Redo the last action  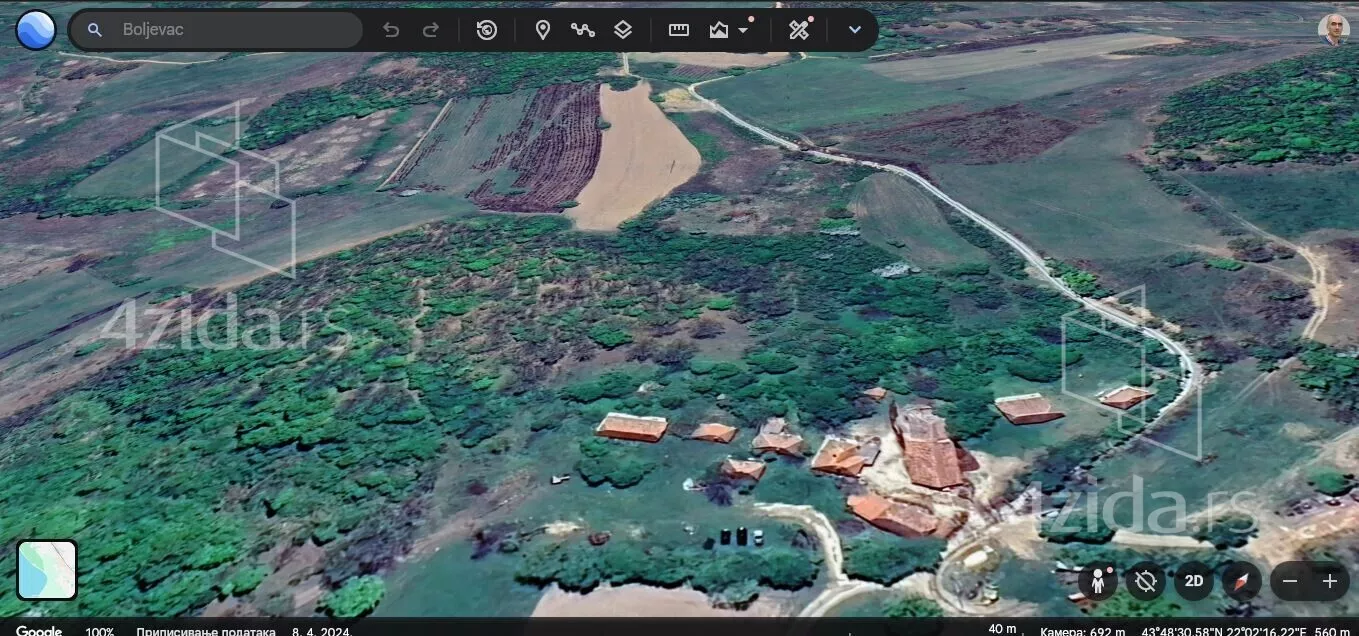[x=431, y=30]
